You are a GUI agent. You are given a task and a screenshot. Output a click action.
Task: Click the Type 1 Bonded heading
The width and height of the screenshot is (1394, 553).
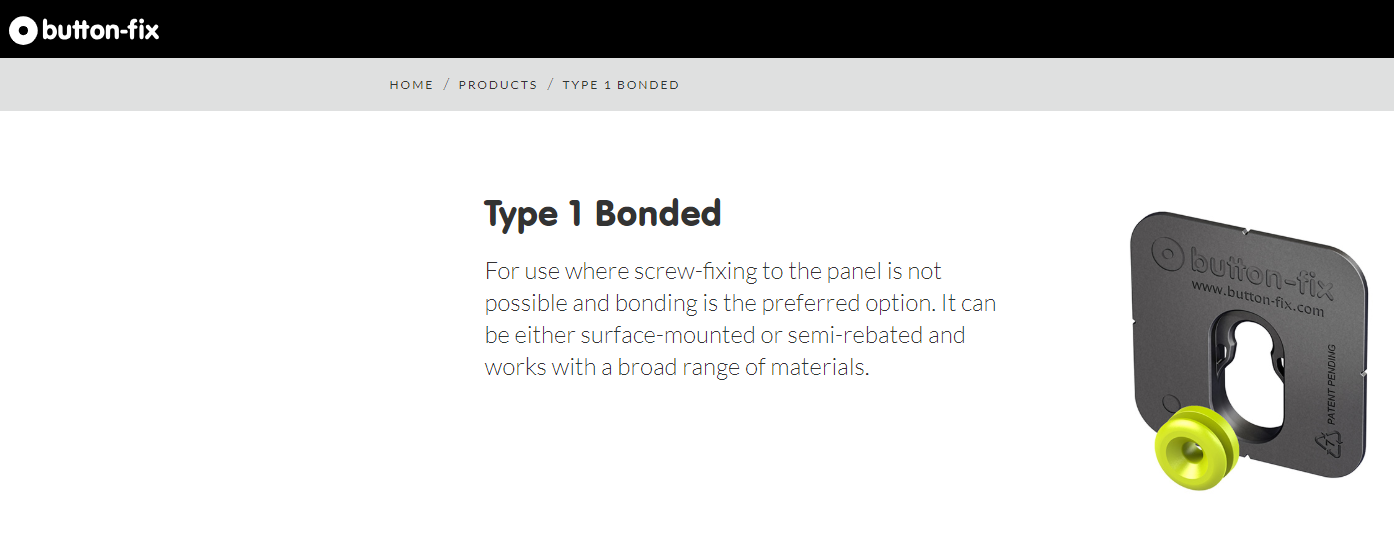[x=602, y=214]
